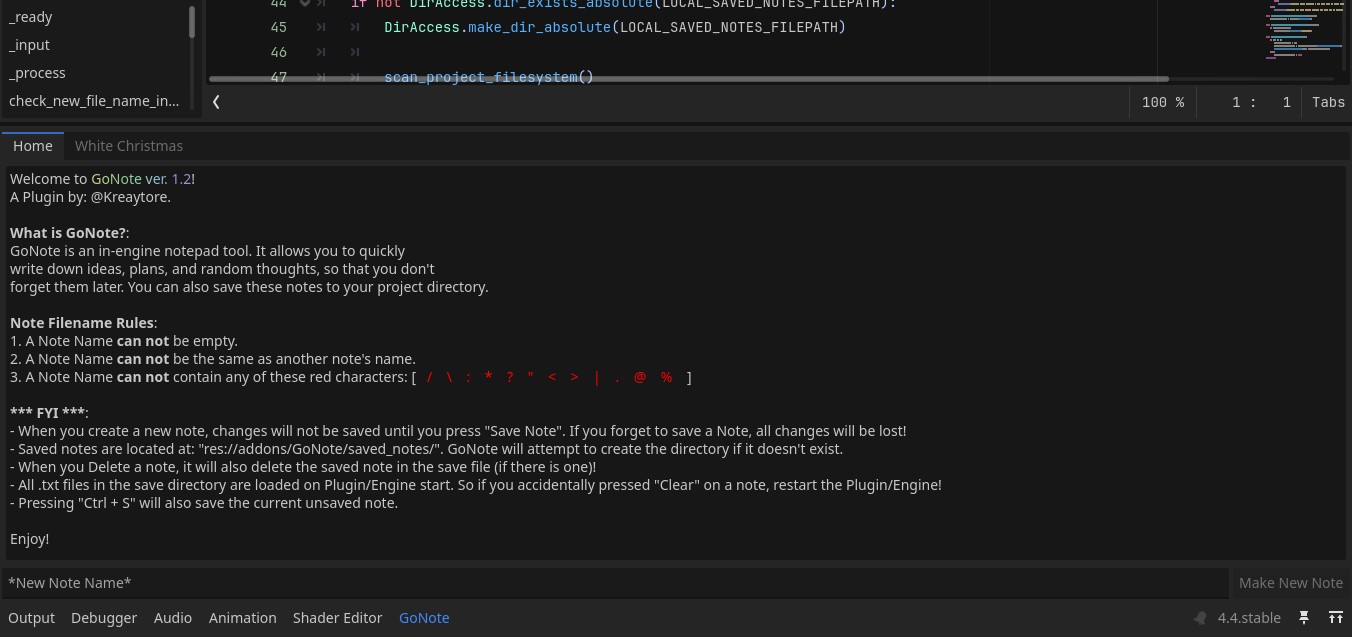Pin the bottom panel with pushpin icon
Image resolution: width=1352 pixels, height=637 pixels.
tap(1304, 618)
